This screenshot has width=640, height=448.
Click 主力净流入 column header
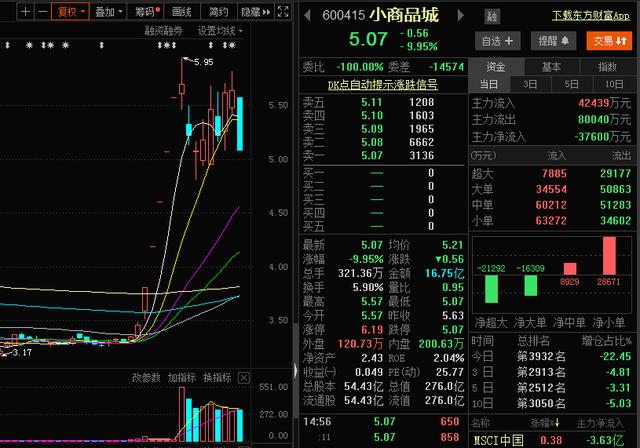click(x=600, y=424)
